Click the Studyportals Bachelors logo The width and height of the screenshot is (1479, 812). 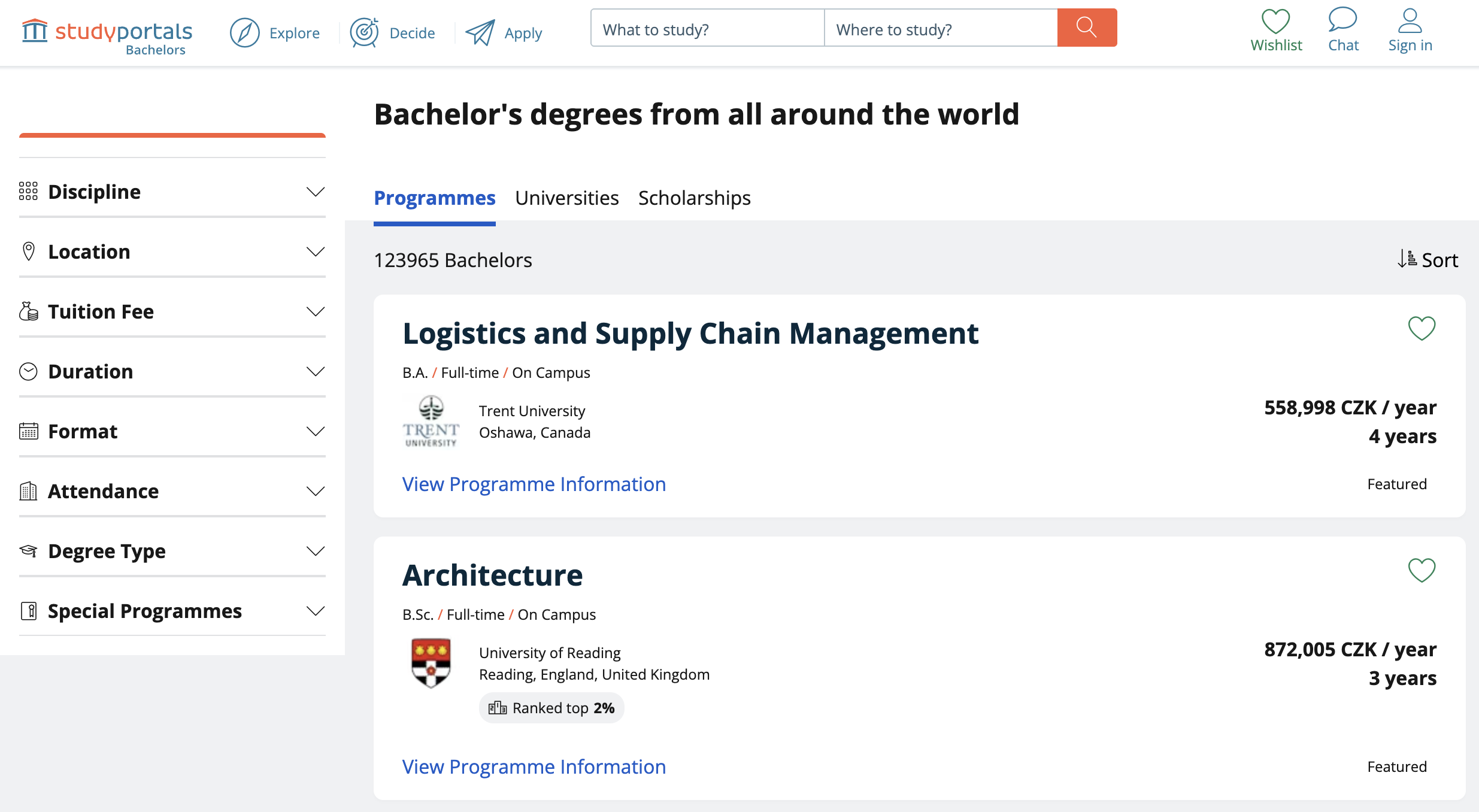[x=107, y=36]
